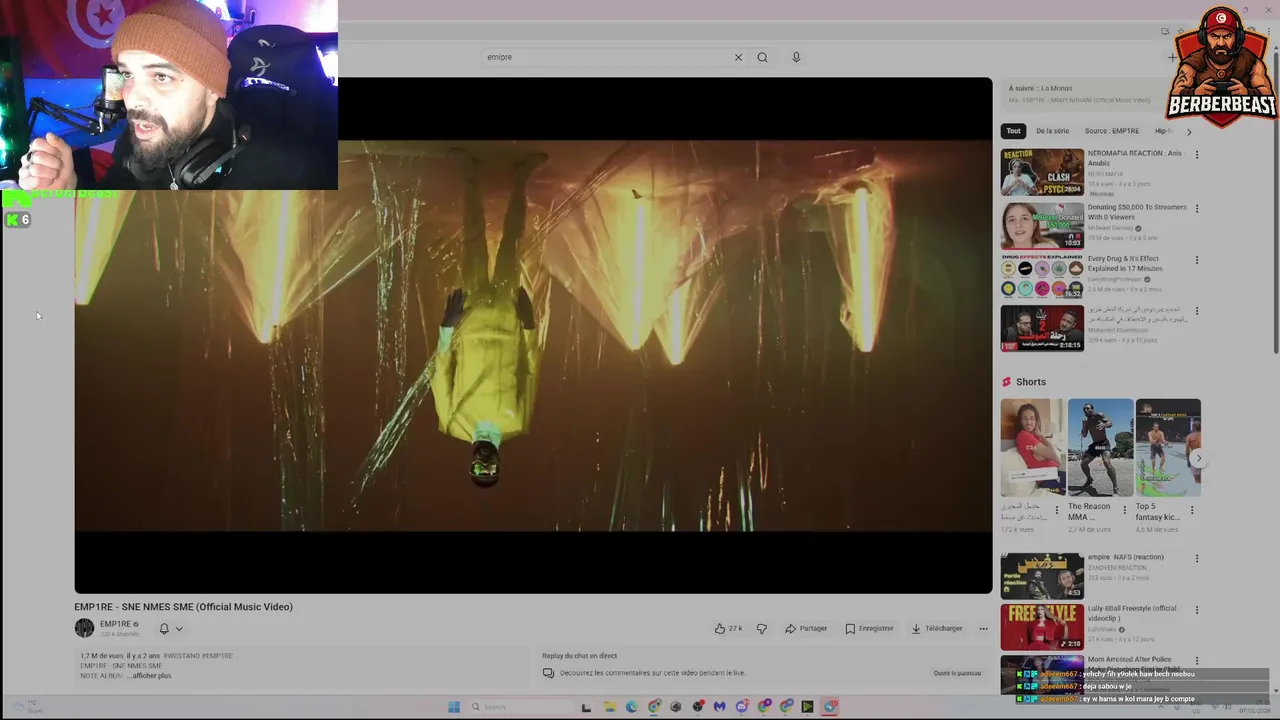Open Donating $50,000 To Streamers thumbnail
The height and width of the screenshot is (720, 1280).
tap(1042, 226)
